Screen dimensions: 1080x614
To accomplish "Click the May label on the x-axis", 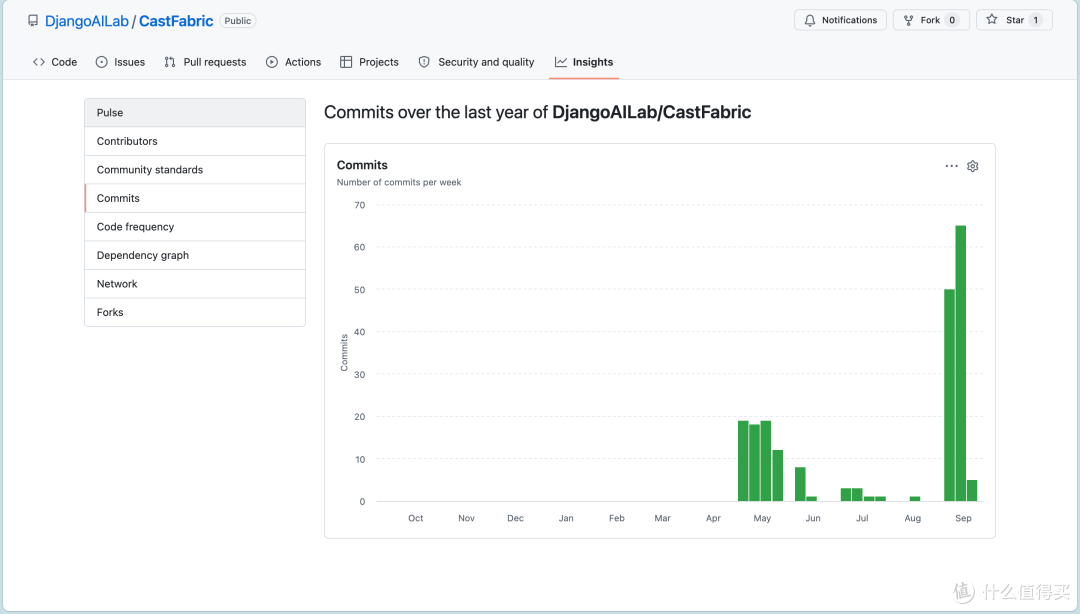I will [x=762, y=518].
